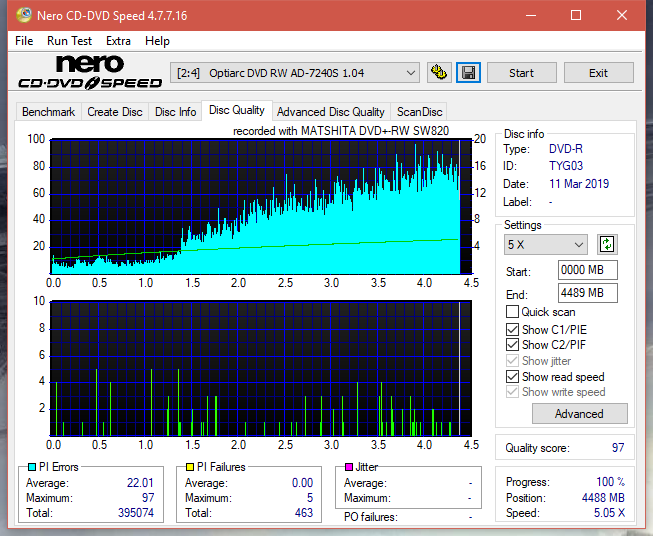This screenshot has width=653, height=536.
Task: Click the disc ID value TYG03
Action: (566, 166)
